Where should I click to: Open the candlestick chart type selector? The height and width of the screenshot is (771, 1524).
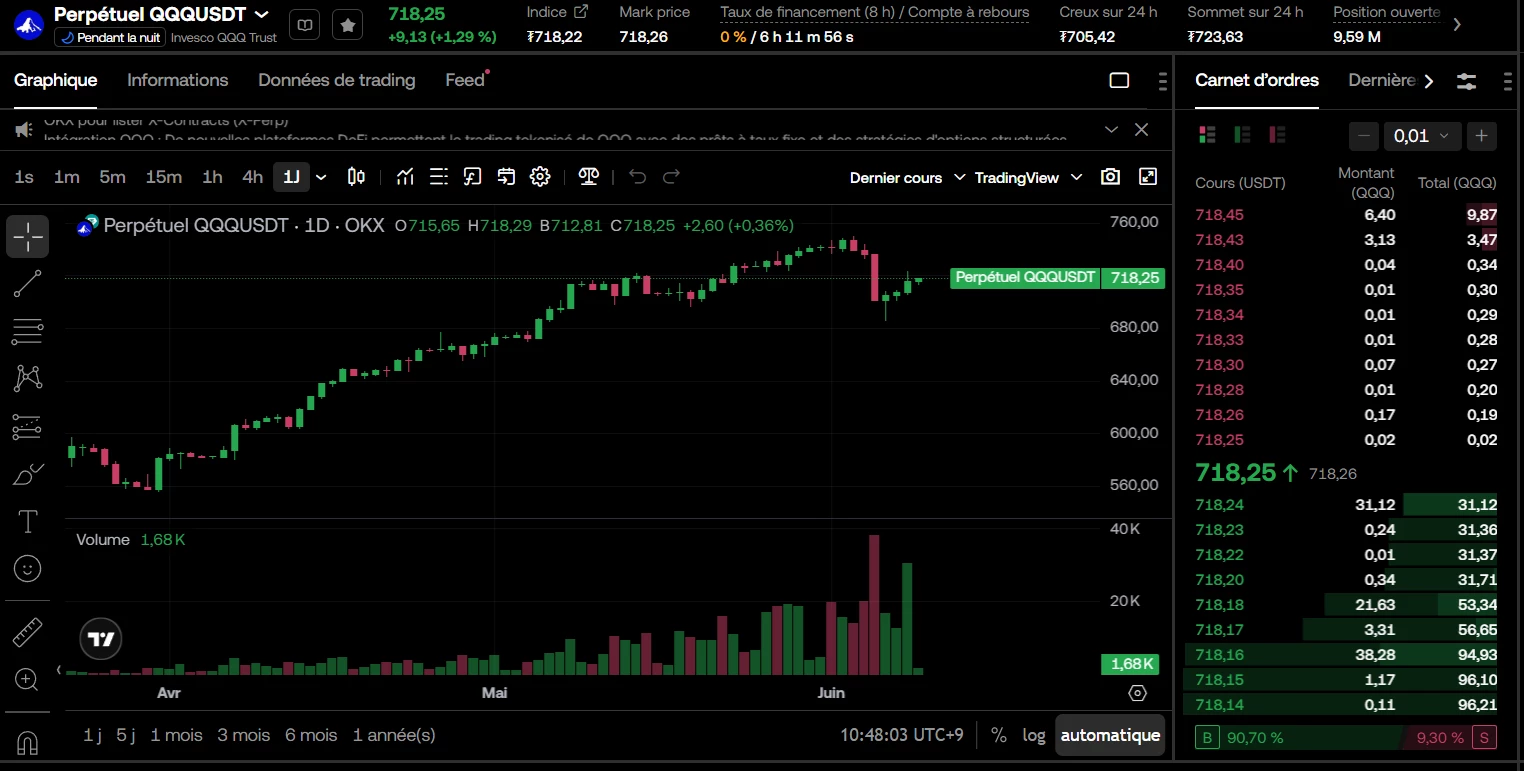356,177
